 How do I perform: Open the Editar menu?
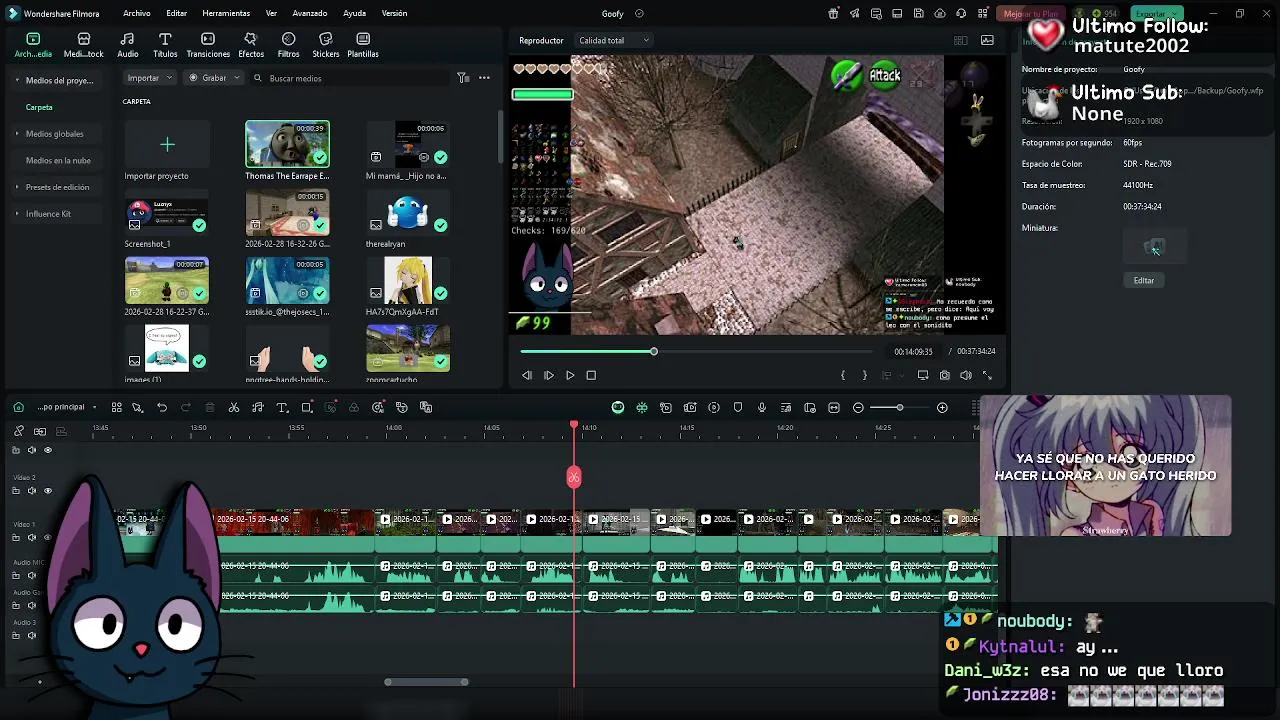click(x=177, y=13)
